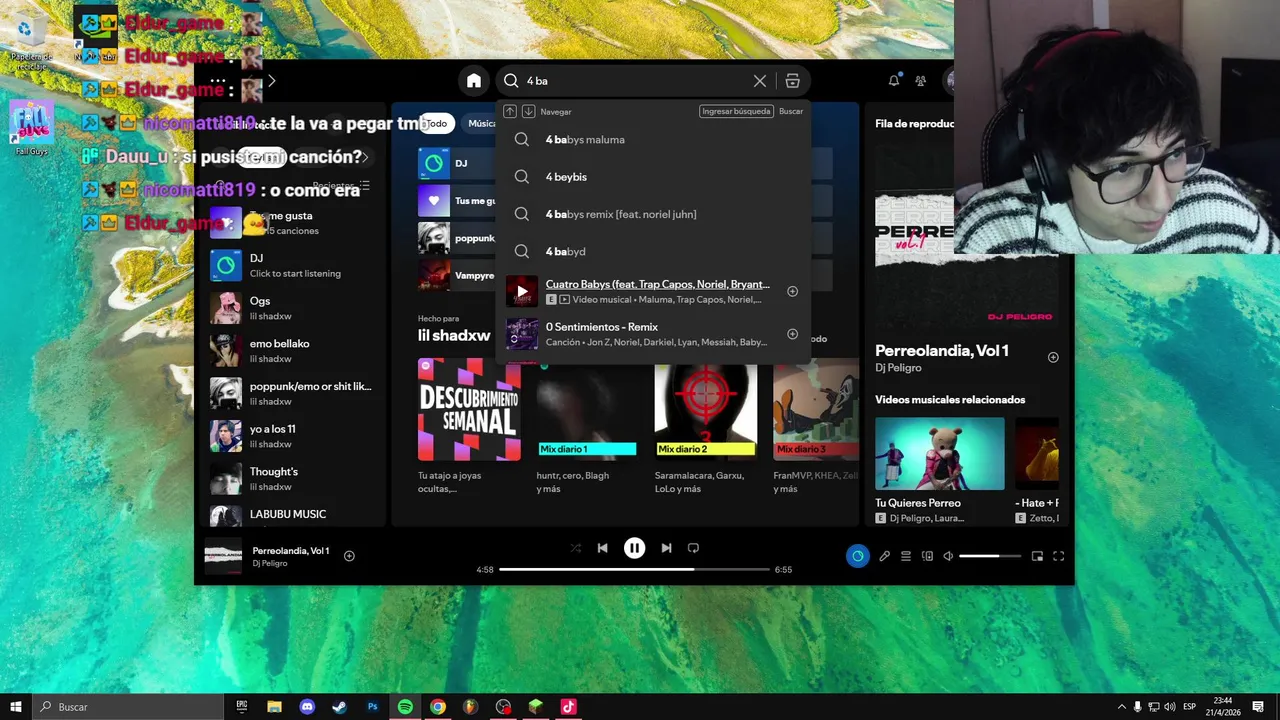Open 'emo bellako' playlist in the library

[291, 350]
